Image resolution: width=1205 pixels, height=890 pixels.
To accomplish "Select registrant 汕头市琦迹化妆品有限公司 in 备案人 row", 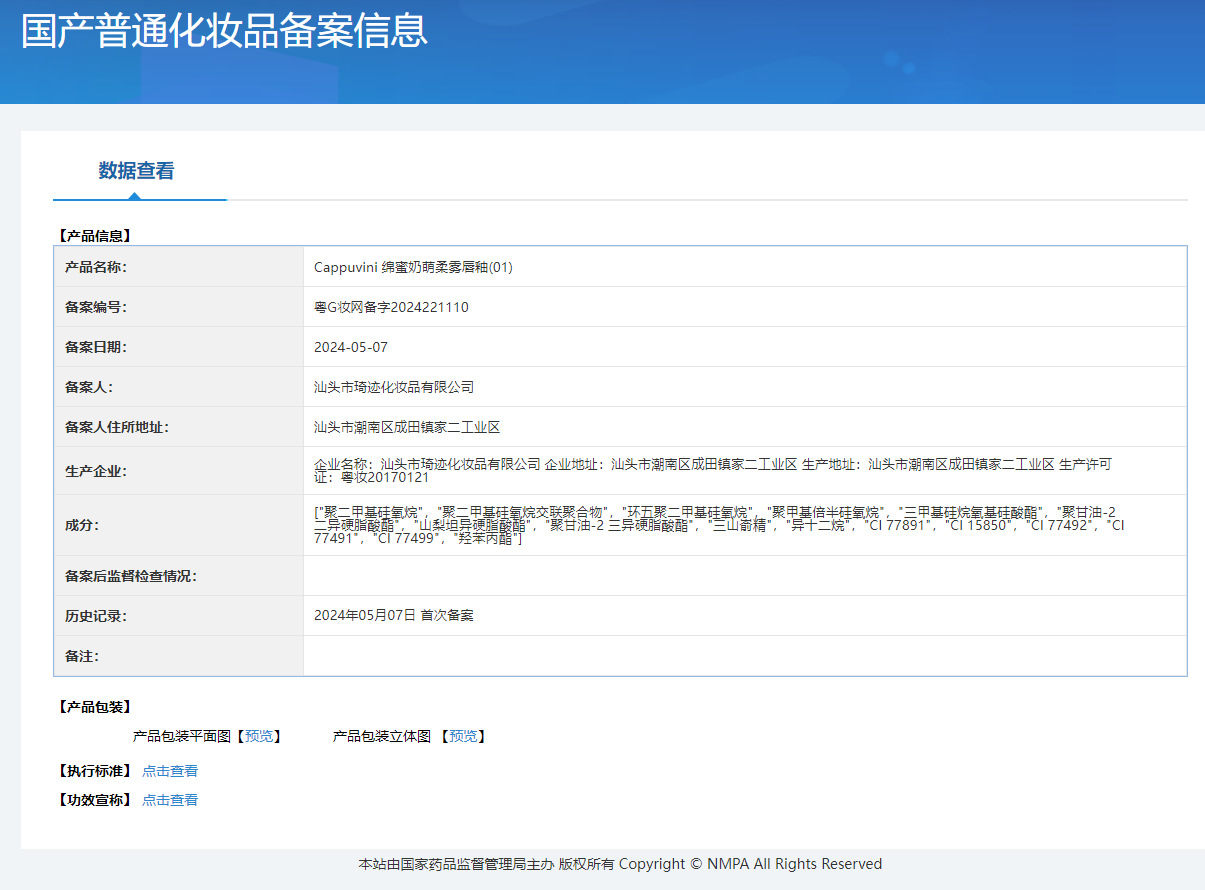I will tap(394, 387).
